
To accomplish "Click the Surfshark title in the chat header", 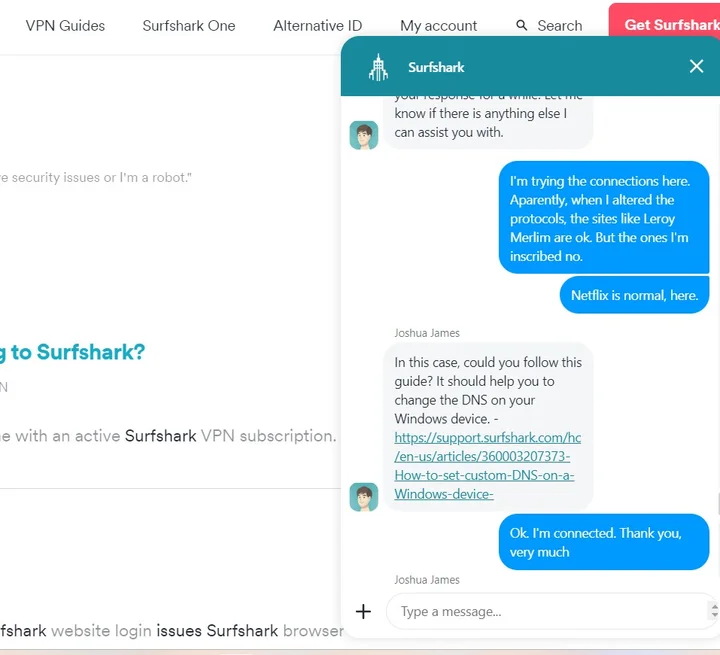I will click(436, 67).
